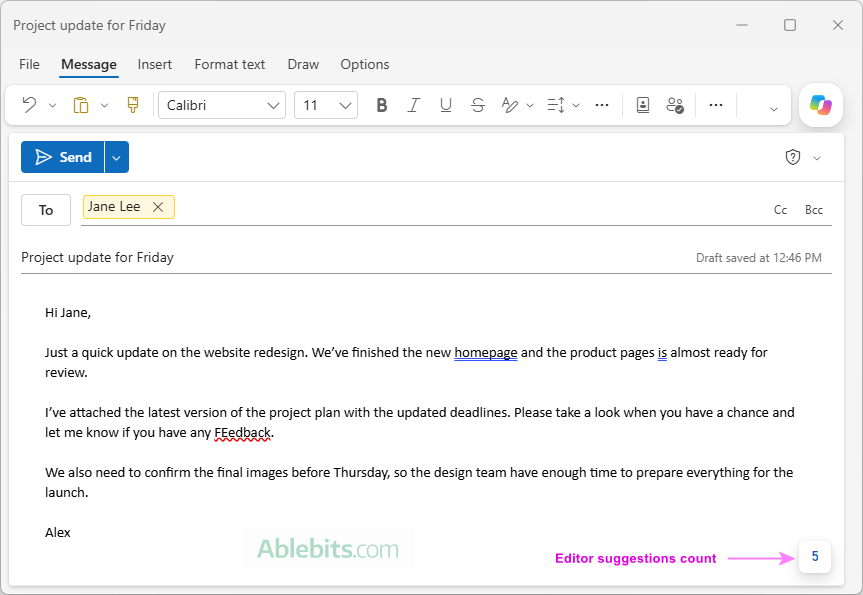Open the Format text tab
The image size is (863, 595).
[x=230, y=64]
